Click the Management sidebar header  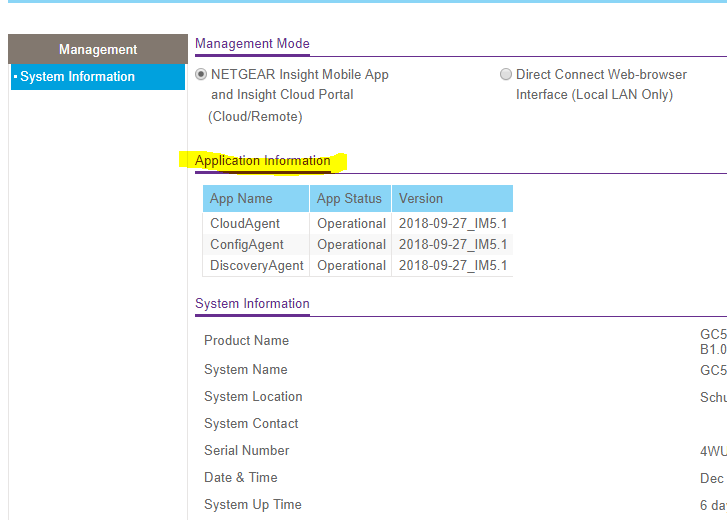pyautogui.click(x=98, y=49)
